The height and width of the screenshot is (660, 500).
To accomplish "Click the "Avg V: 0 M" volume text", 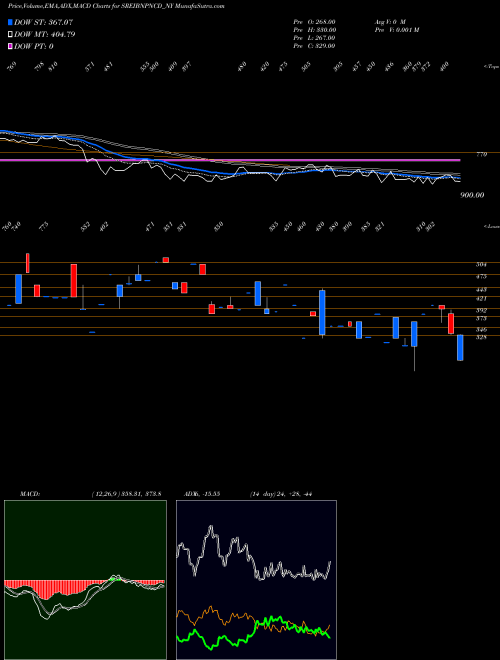I will pos(389,22).
